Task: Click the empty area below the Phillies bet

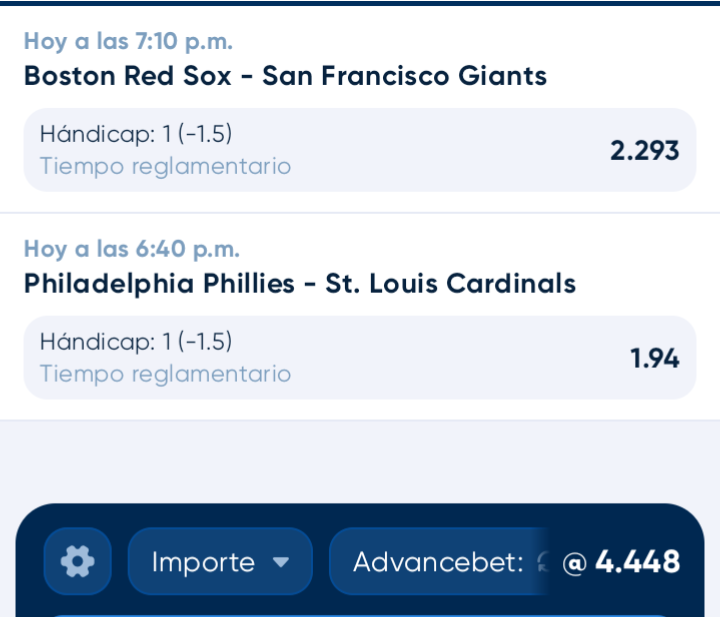Action: click(x=360, y=461)
